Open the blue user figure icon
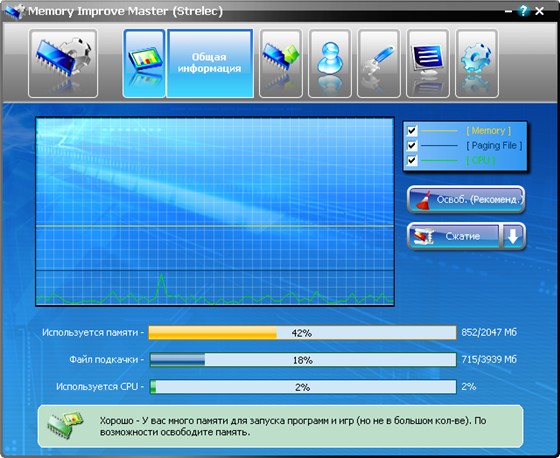560x458 pixels. (330, 63)
